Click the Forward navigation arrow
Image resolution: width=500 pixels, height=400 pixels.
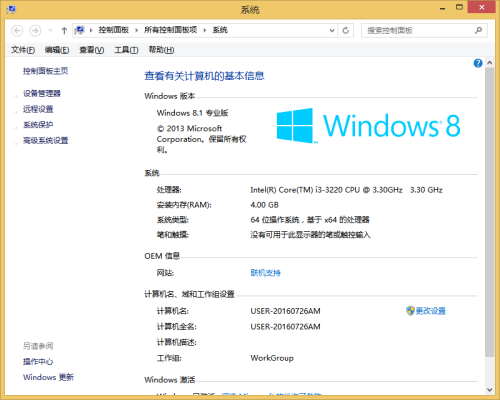[35, 31]
